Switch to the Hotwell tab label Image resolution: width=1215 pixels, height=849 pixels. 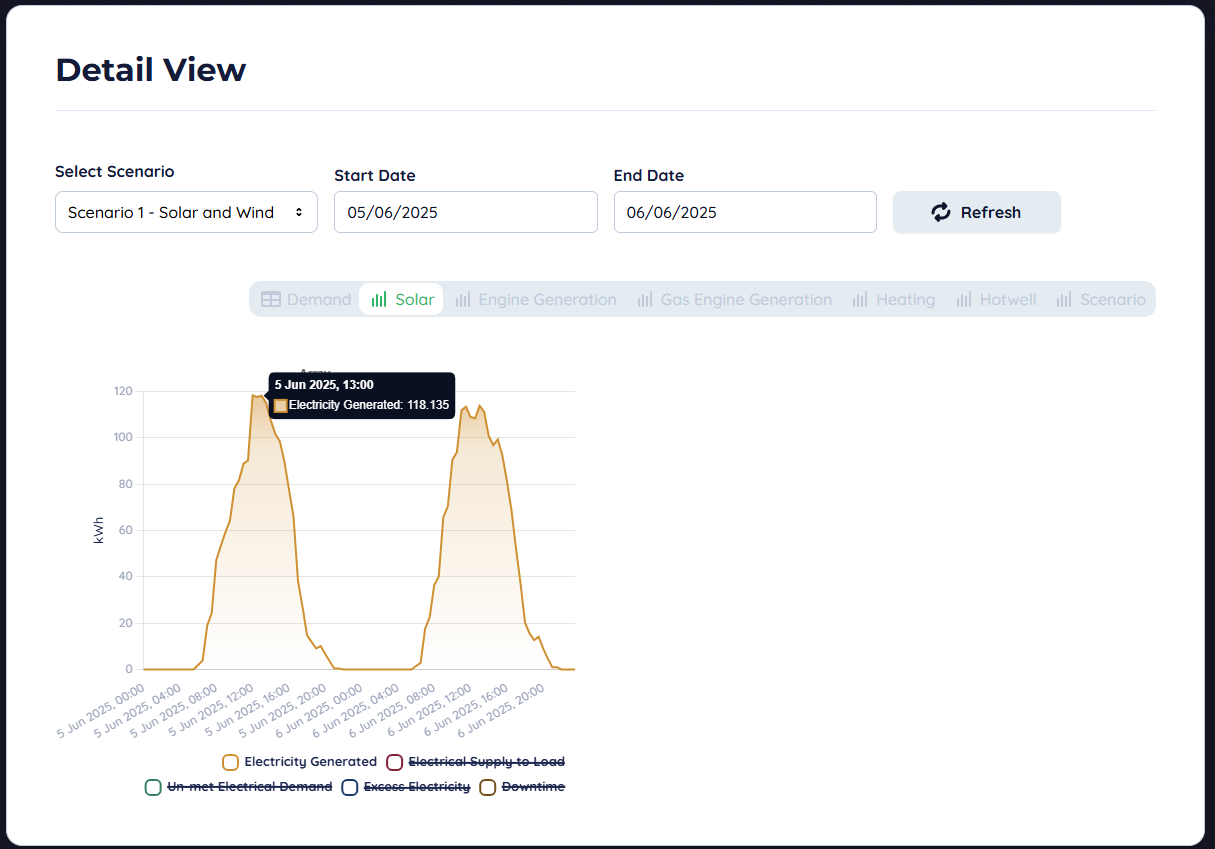click(x=1007, y=299)
